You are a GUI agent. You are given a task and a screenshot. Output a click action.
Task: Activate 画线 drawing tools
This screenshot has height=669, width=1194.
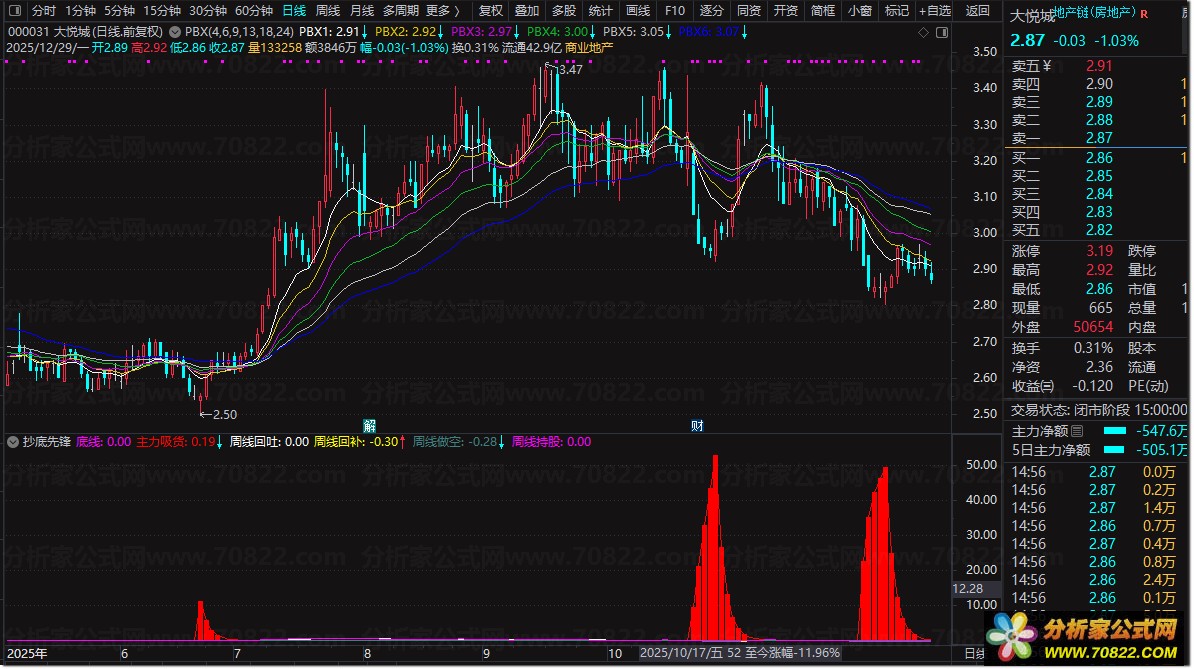click(637, 11)
